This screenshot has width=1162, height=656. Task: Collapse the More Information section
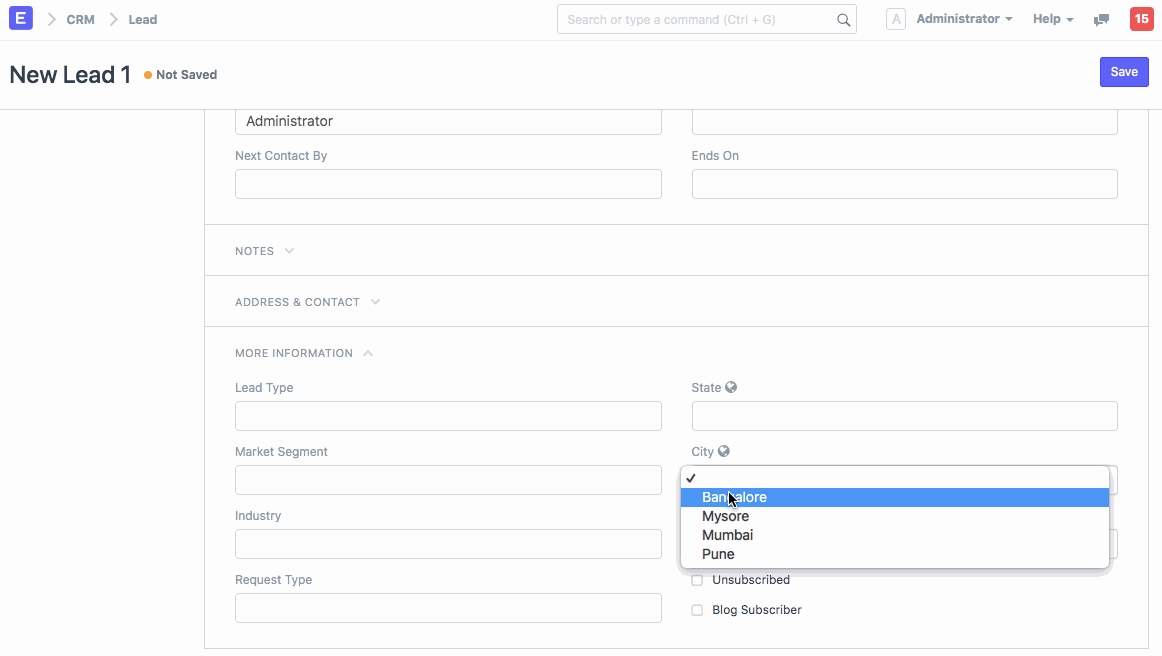coord(303,353)
